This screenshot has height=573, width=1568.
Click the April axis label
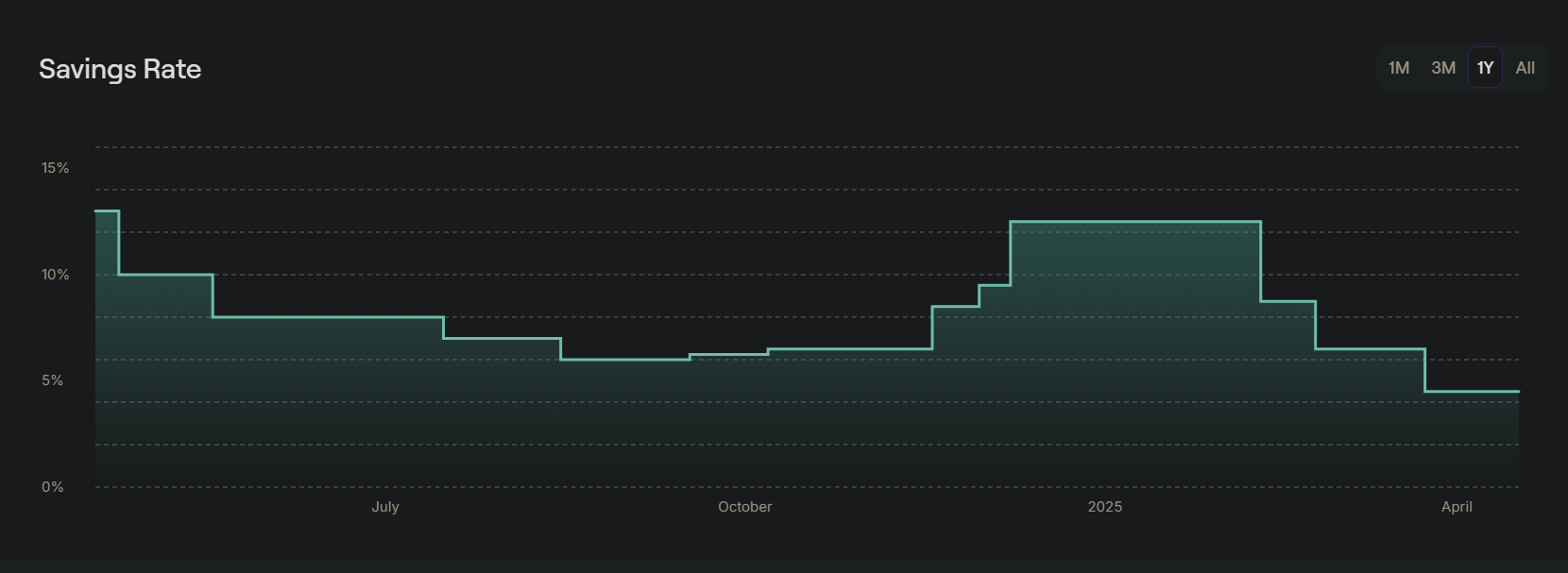pos(1457,507)
